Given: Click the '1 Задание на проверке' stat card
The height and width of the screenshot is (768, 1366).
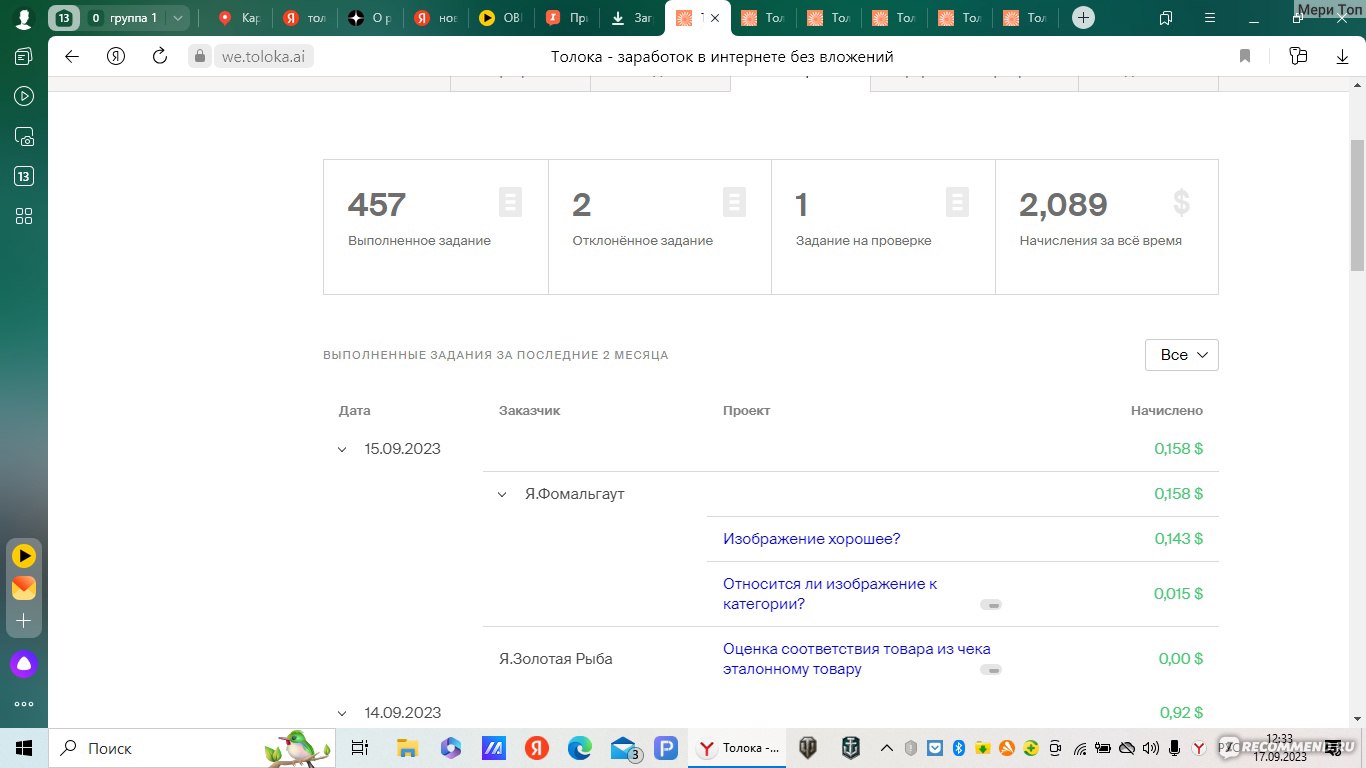Looking at the screenshot, I should pyautogui.click(x=883, y=227).
